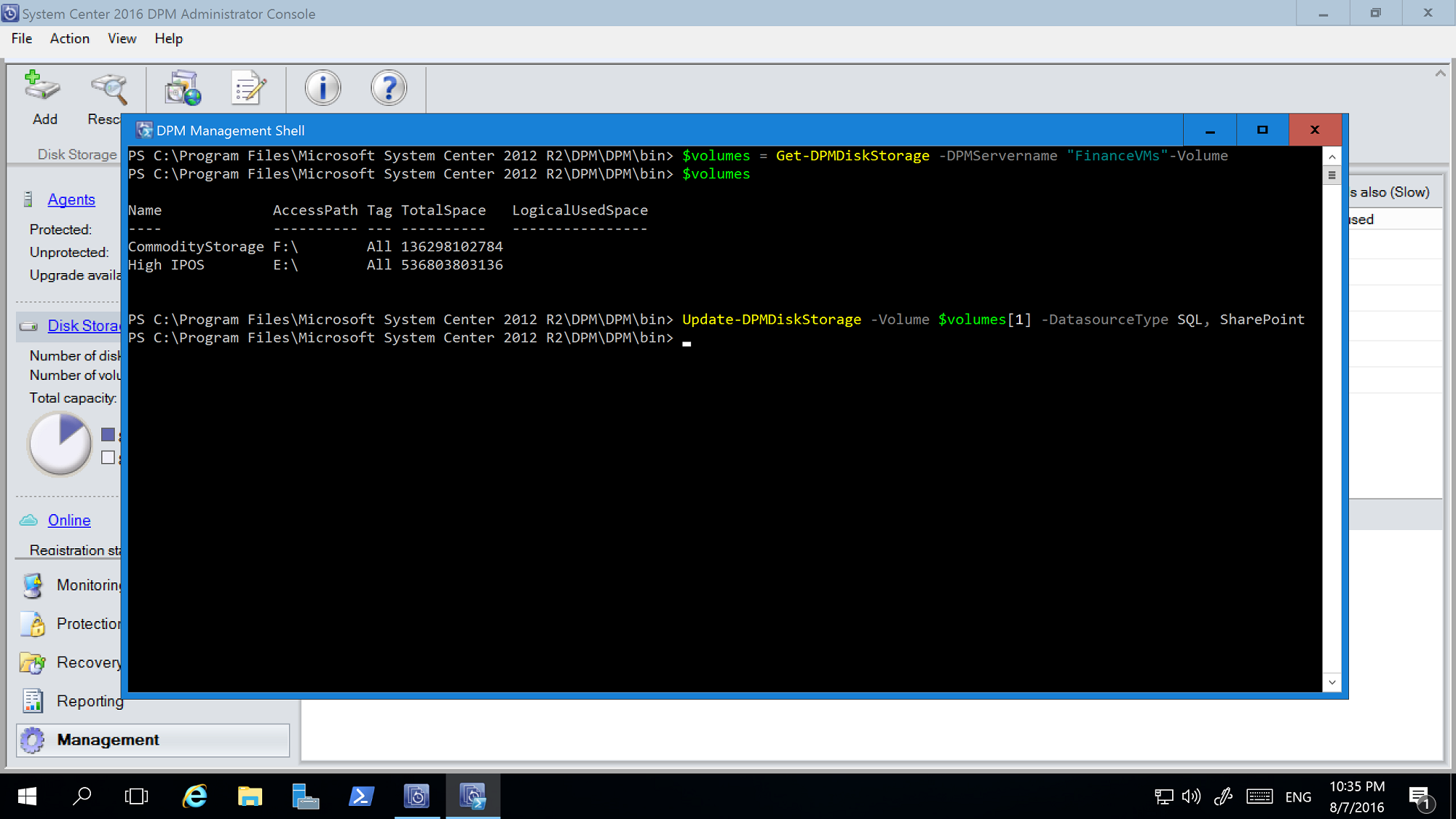The image size is (1456, 819).
Task: Toggle the information icon in toolbar
Action: click(322, 88)
